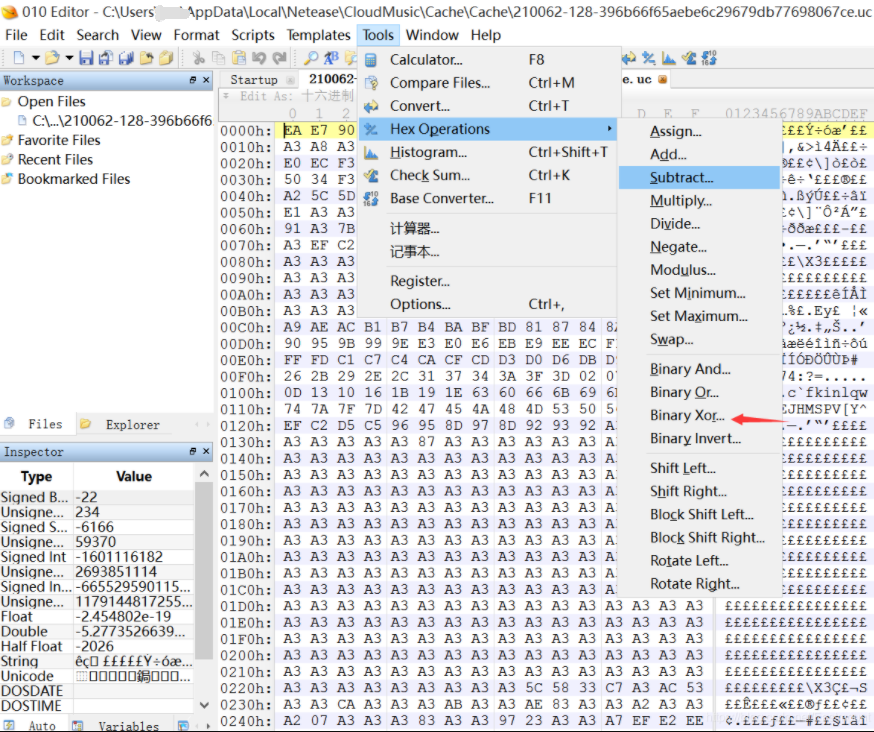Click the Hex Operations toolbar icon

[x=648, y=58]
